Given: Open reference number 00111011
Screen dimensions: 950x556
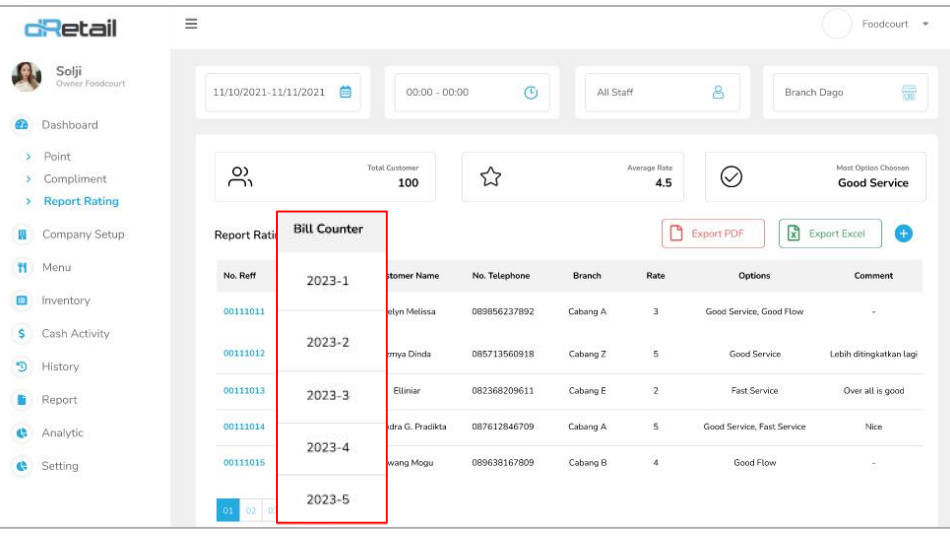Looking at the screenshot, I should click(244, 312).
